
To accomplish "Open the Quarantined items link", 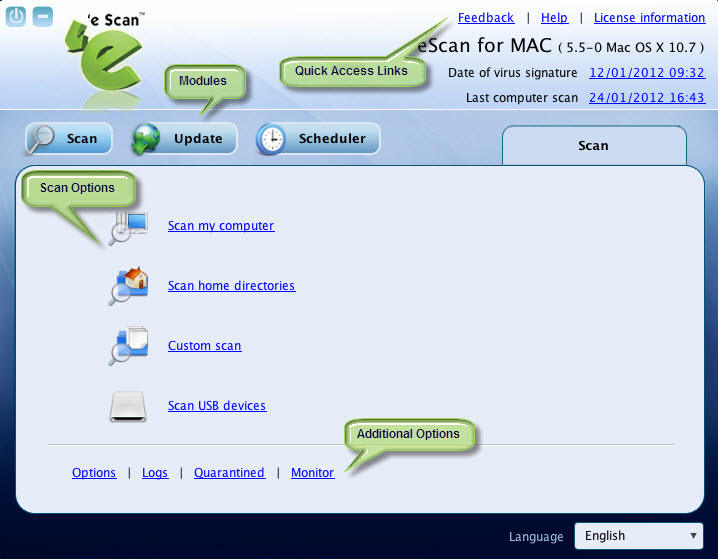I will coord(229,472).
